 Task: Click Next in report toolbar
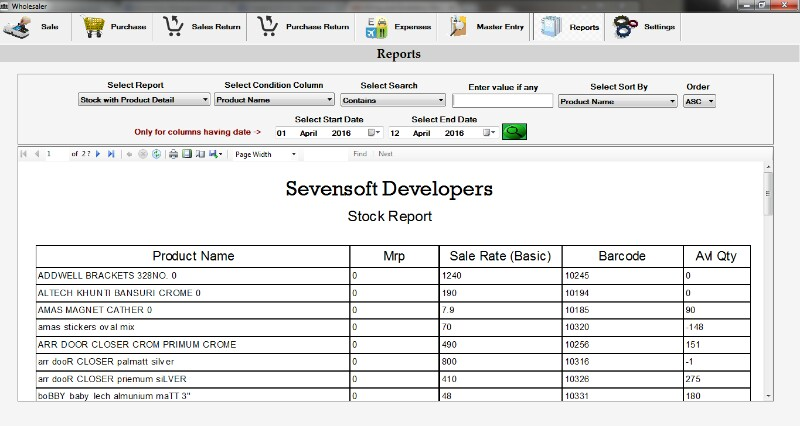(x=385, y=154)
